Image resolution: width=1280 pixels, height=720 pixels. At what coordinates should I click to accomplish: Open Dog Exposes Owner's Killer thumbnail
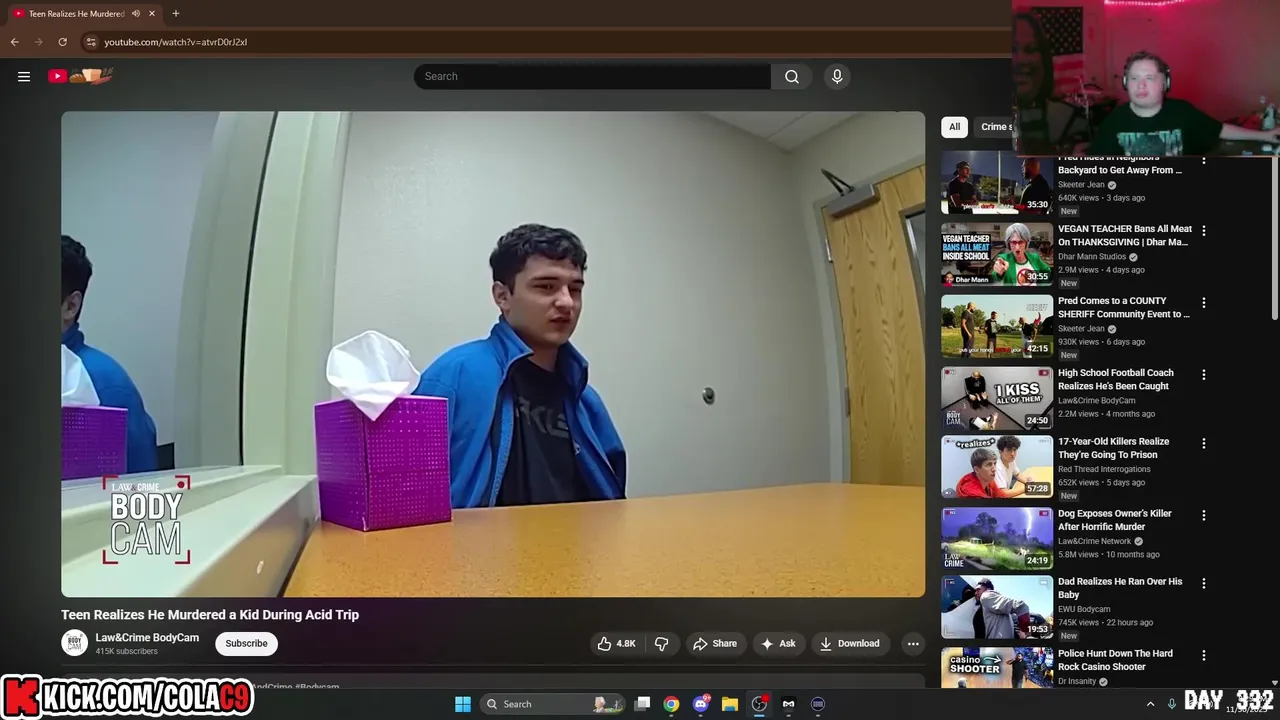click(x=997, y=539)
